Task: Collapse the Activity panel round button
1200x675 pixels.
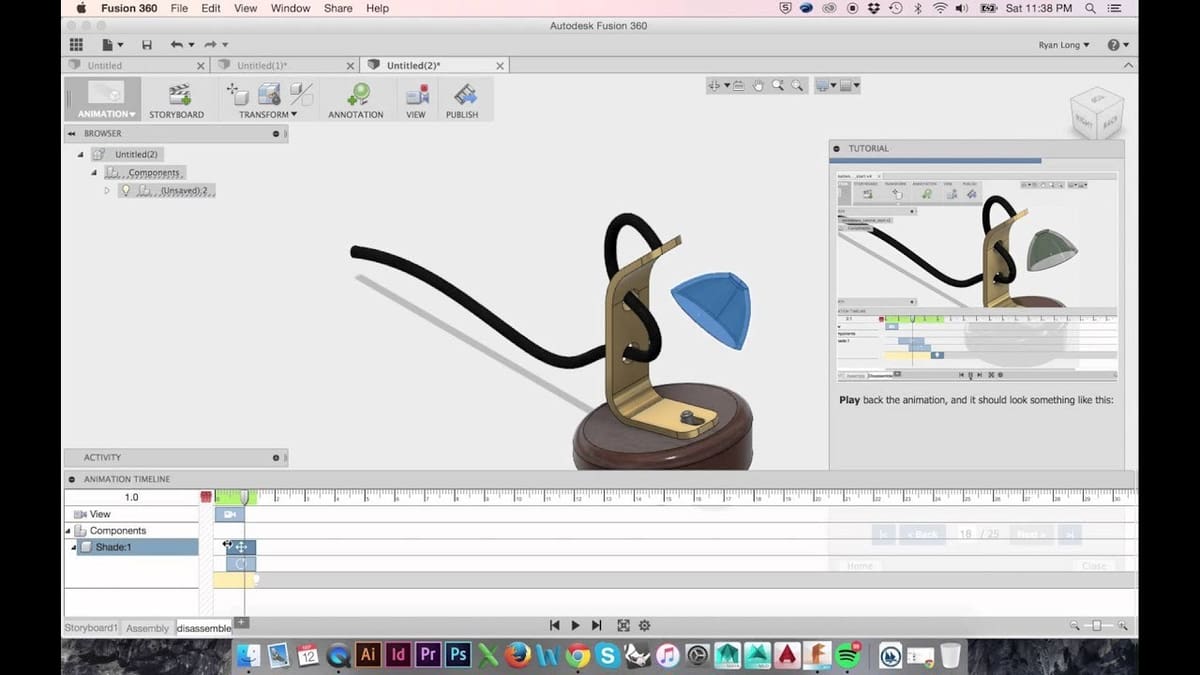Action: [x=276, y=457]
